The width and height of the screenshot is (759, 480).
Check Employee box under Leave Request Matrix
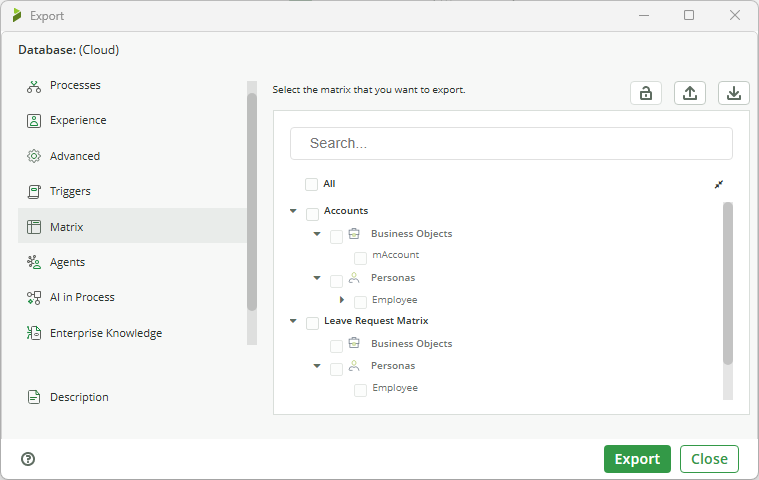coord(360,390)
